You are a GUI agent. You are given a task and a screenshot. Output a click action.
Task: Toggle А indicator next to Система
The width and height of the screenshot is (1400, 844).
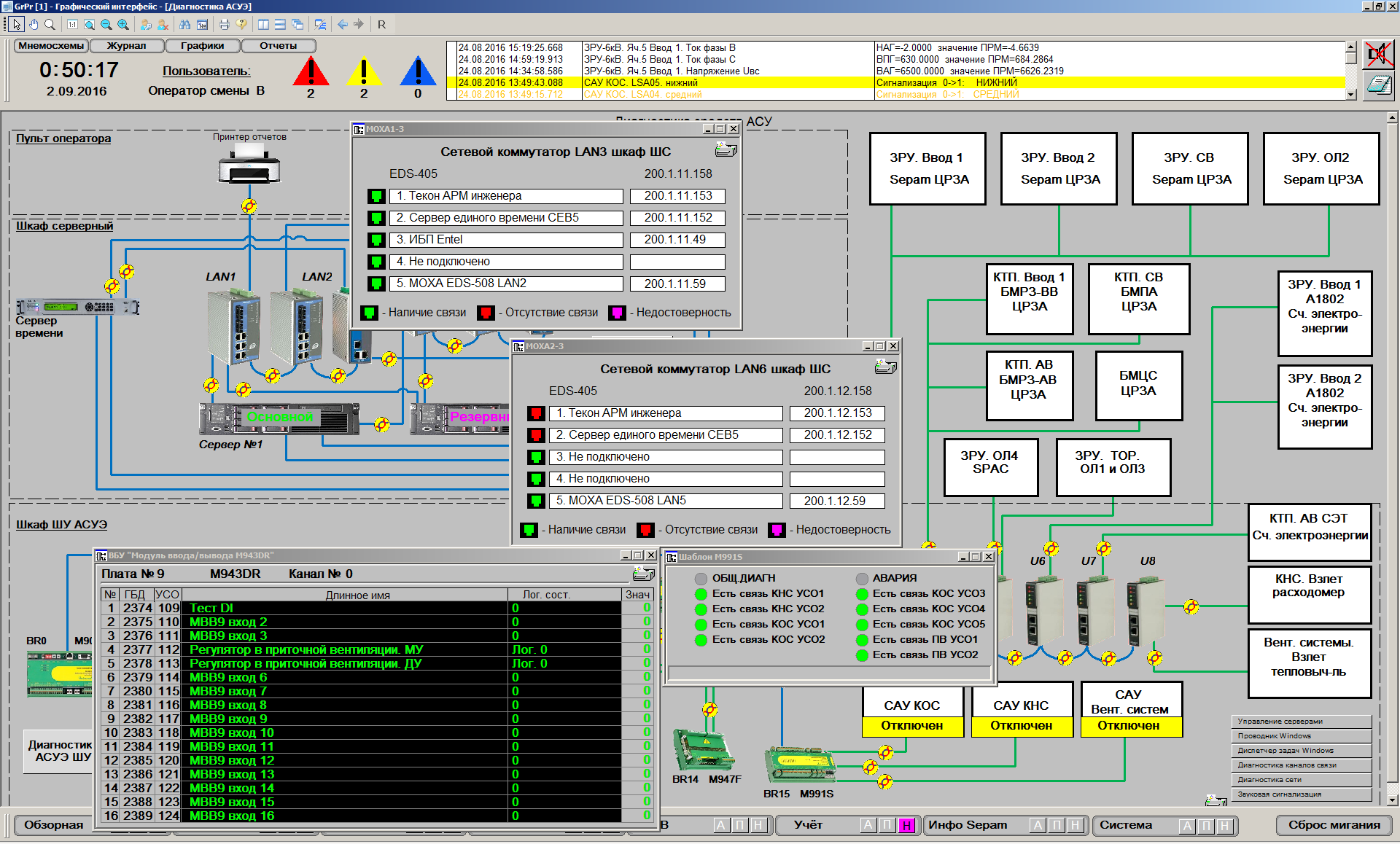(x=1187, y=825)
